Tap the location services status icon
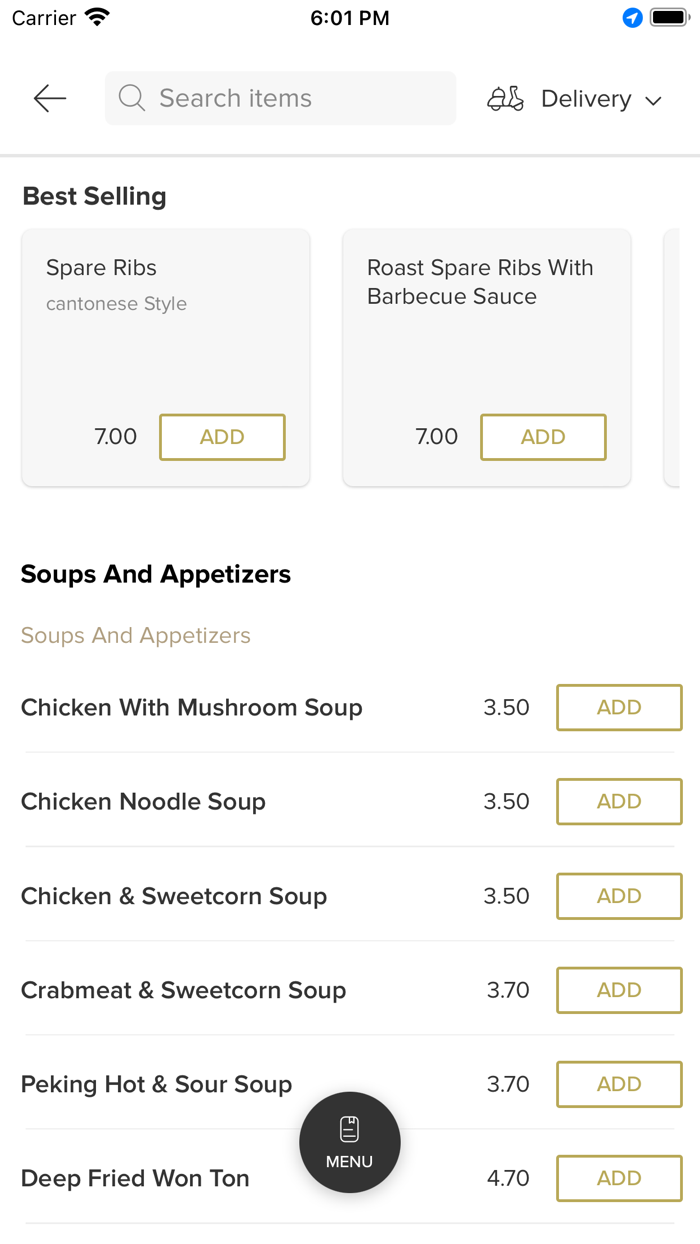 click(632, 18)
